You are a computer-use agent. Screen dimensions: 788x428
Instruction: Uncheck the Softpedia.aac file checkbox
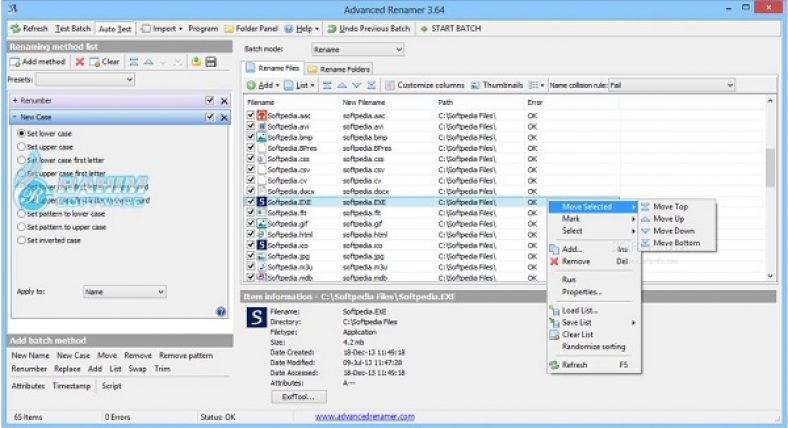(251, 116)
